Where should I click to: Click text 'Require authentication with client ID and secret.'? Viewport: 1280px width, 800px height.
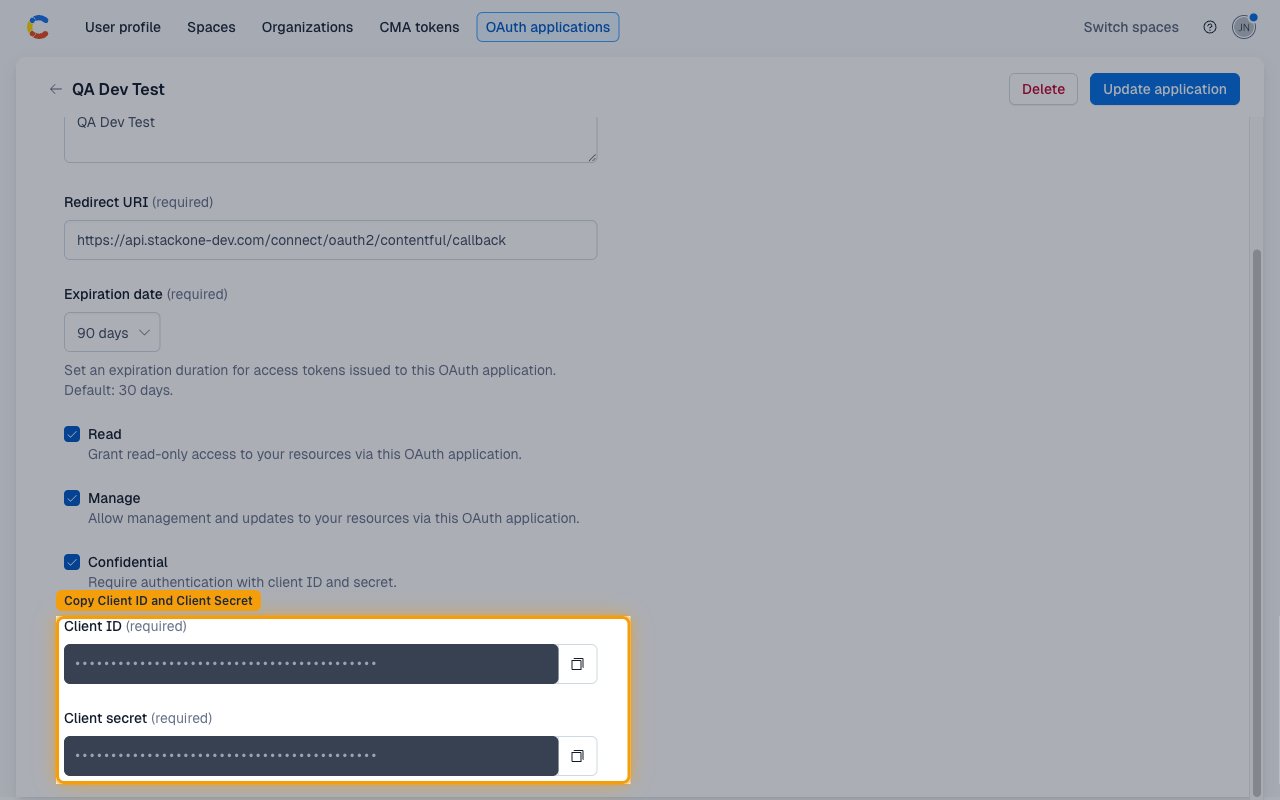tap(242, 582)
